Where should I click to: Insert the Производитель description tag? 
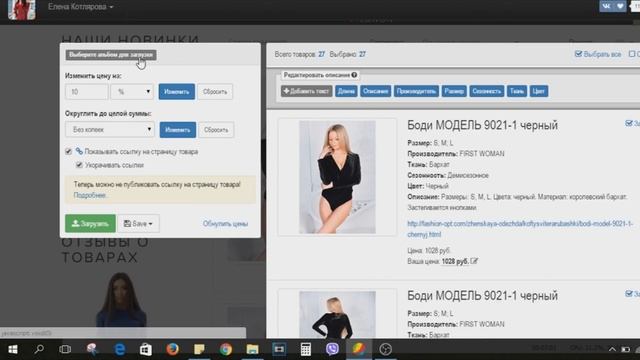pyautogui.click(x=416, y=91)
